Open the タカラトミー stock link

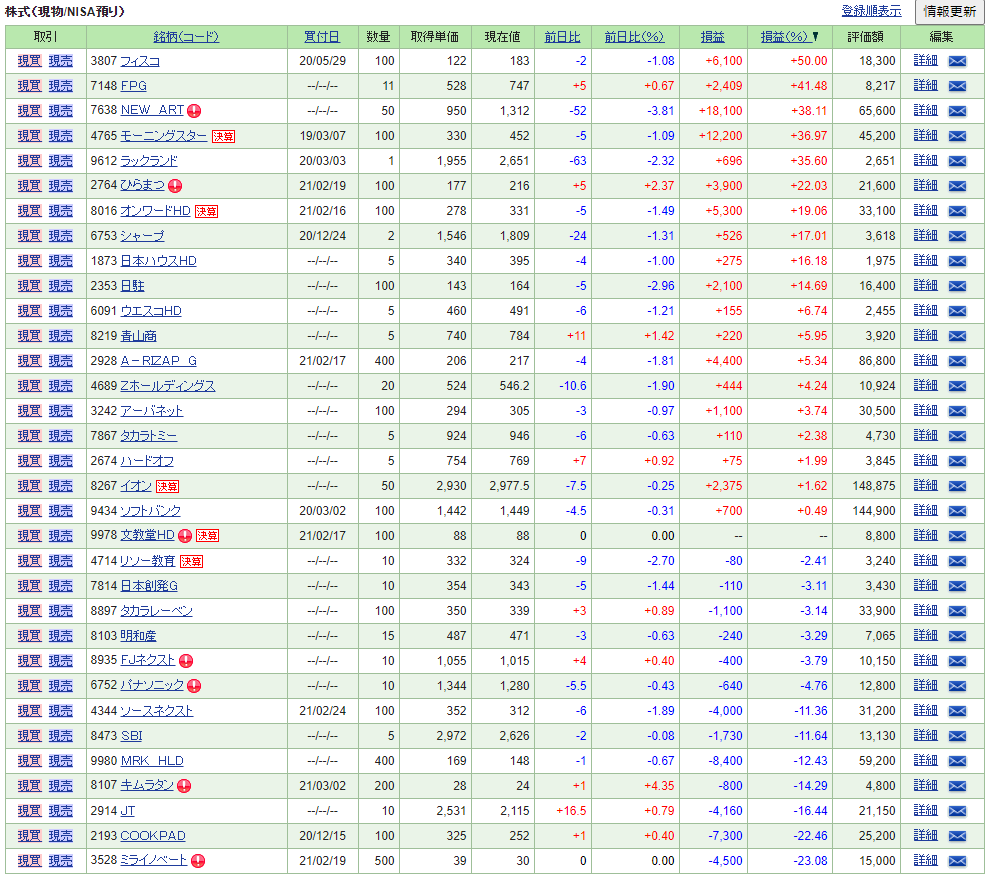(x=149, y=436)
